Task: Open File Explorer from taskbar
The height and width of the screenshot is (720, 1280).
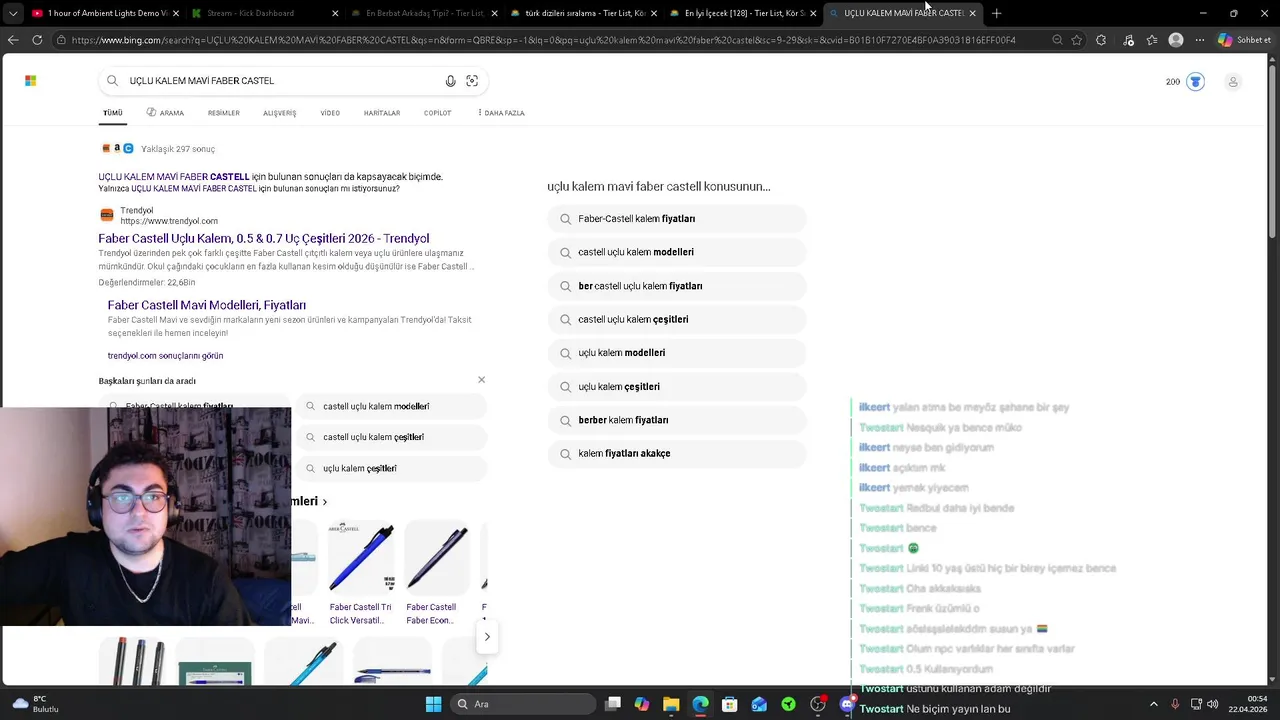Action: pos(671,704)
